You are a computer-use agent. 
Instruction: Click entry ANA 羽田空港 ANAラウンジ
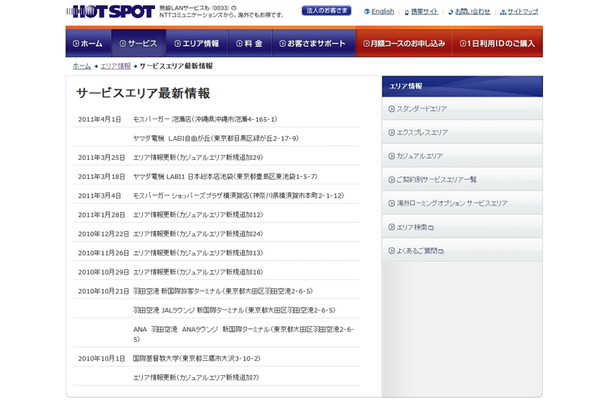click(244, 334)
